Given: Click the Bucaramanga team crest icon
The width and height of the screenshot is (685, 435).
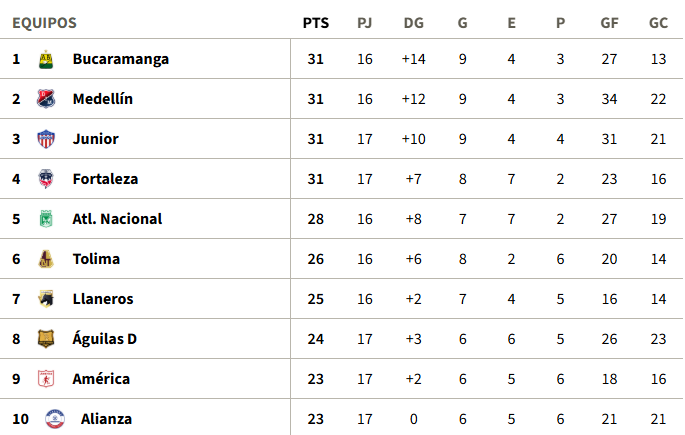Looking at the screenshot, I should (45, 60).
